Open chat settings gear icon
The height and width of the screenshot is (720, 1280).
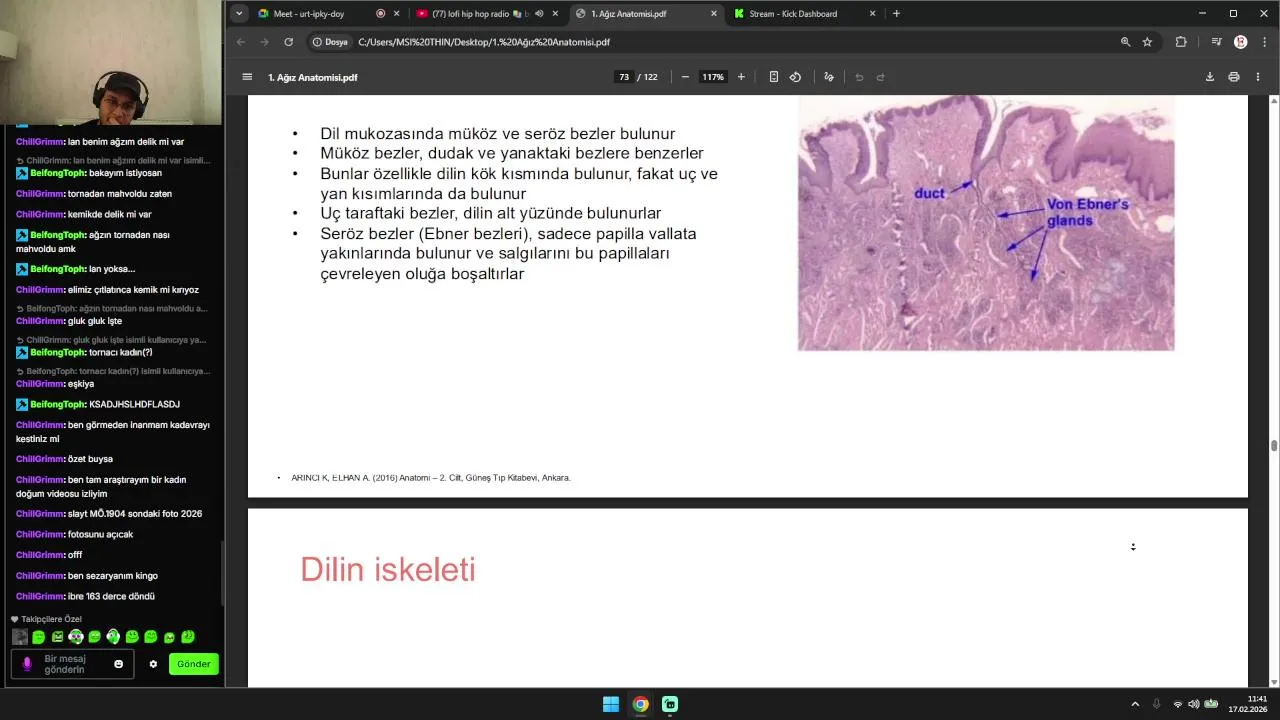153,664
